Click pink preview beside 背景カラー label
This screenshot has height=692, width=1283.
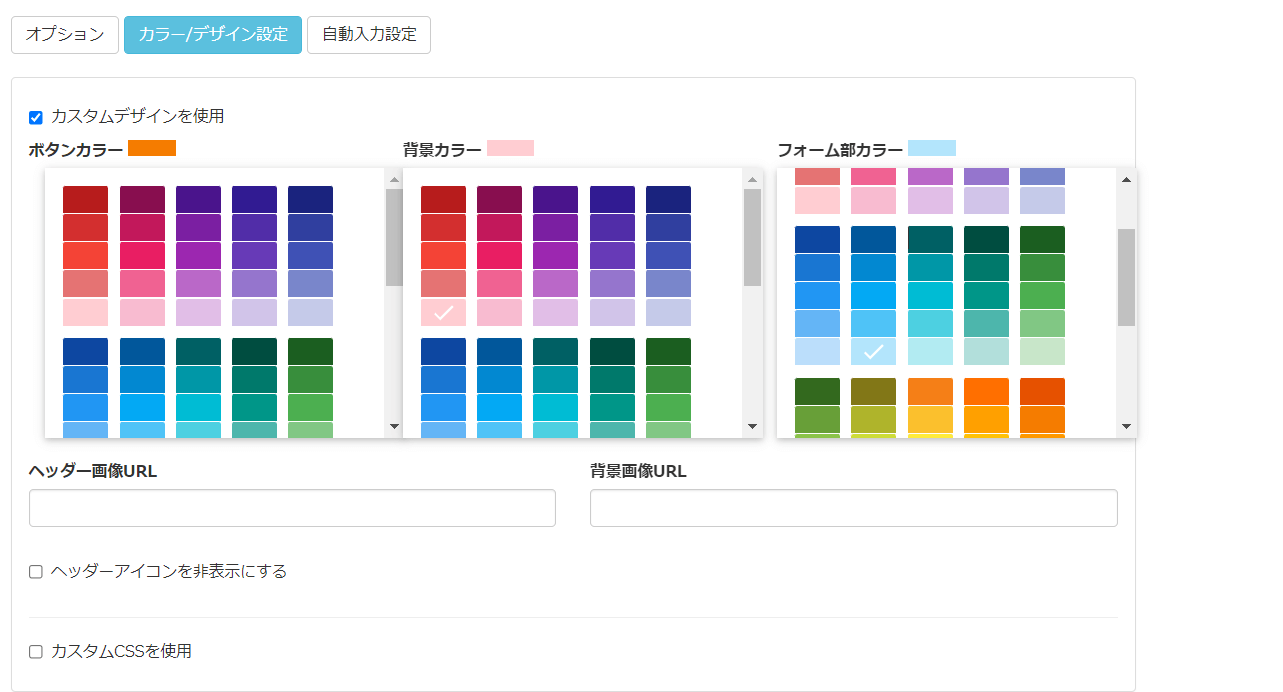tap(510, 148)
